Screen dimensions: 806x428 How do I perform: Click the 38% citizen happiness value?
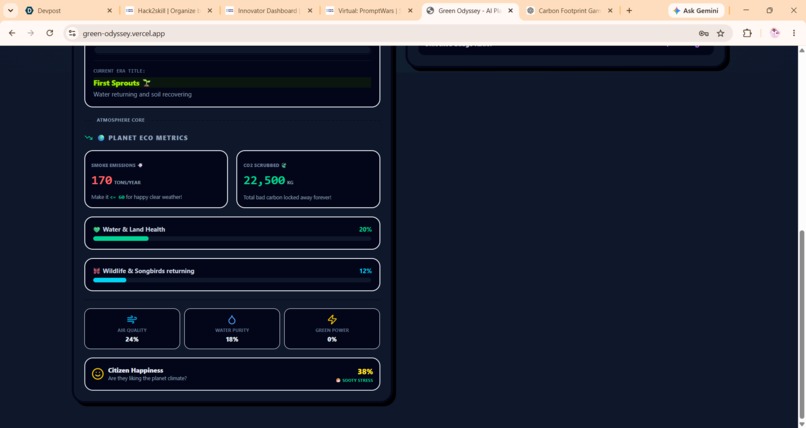tap(365, 371)
